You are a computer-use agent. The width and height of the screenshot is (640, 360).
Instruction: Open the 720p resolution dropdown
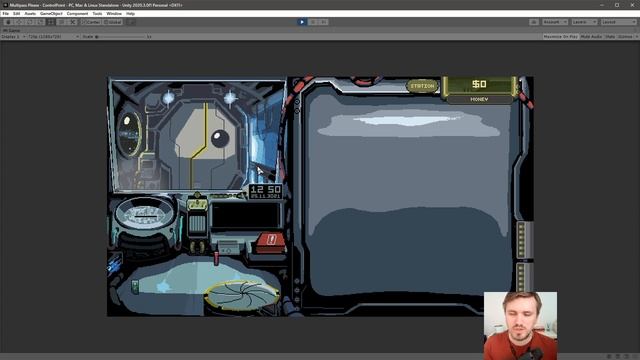pos(53,37)
